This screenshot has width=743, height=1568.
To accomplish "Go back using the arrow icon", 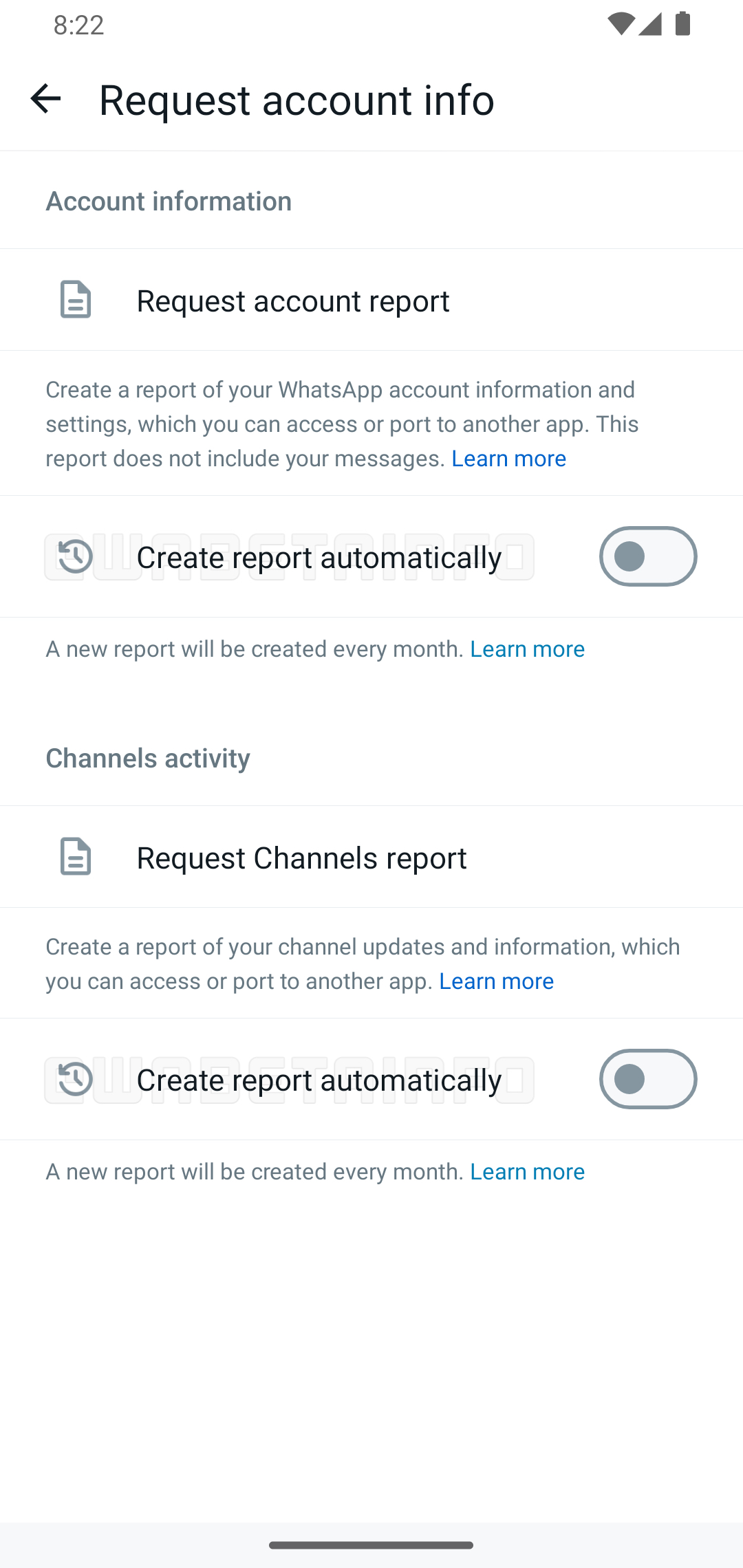I will pos(45,98).
